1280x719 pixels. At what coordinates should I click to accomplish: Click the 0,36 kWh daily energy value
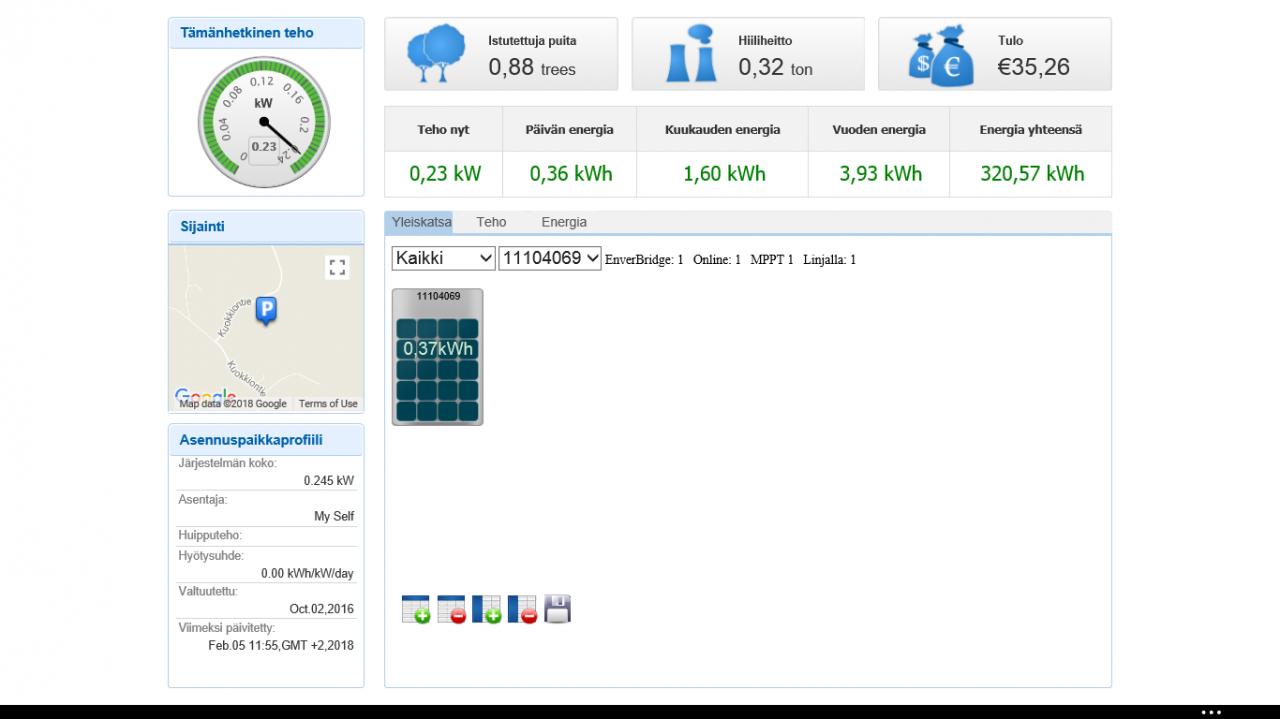click(x=571, y=174)
